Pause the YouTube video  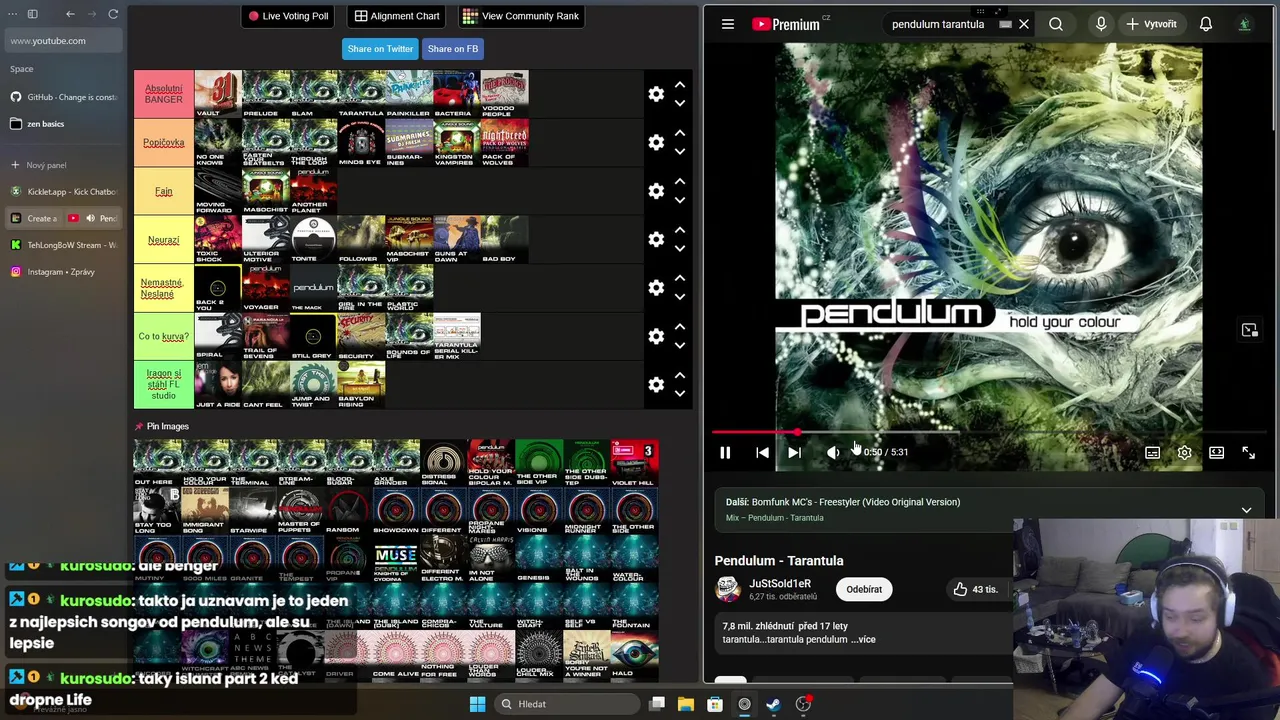pos(725,453)
